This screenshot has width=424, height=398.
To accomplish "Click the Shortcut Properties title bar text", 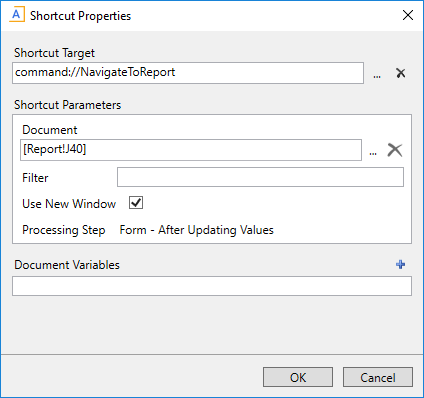I will pyautogui.click(x=80, y=16).
